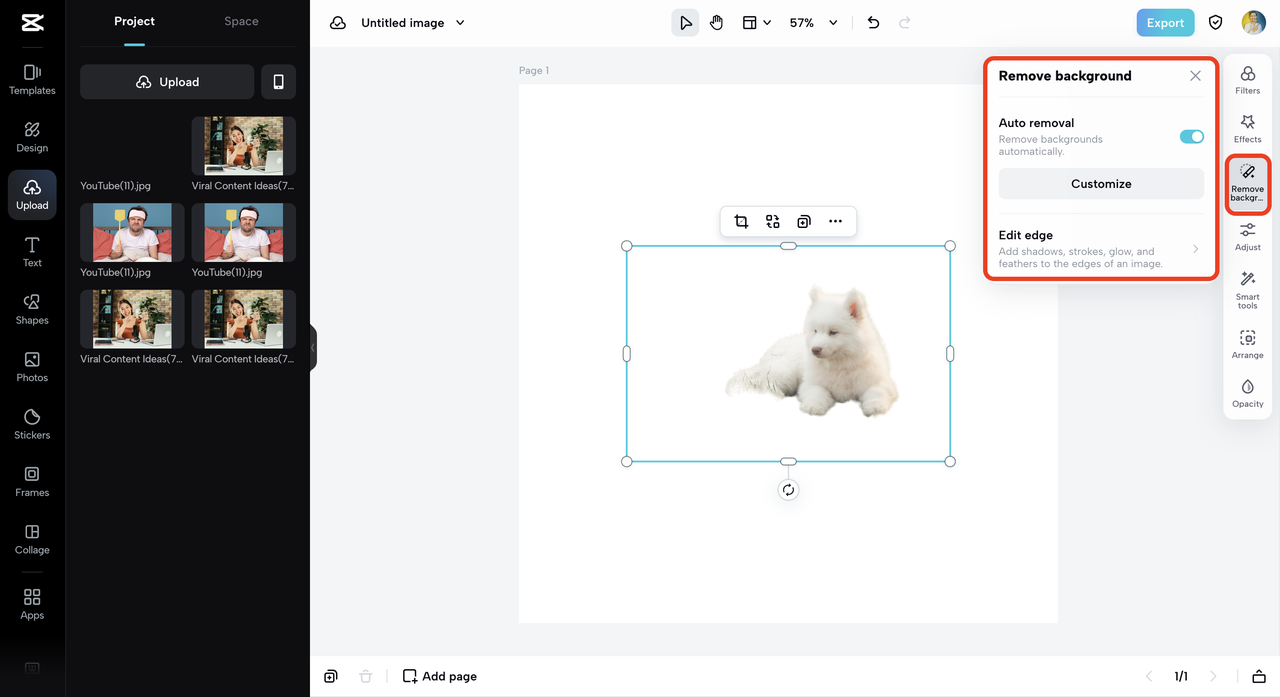Viewport: 1280px width, 697px height.
Task: Open the Frames panel
Action: tap(32, 481)
